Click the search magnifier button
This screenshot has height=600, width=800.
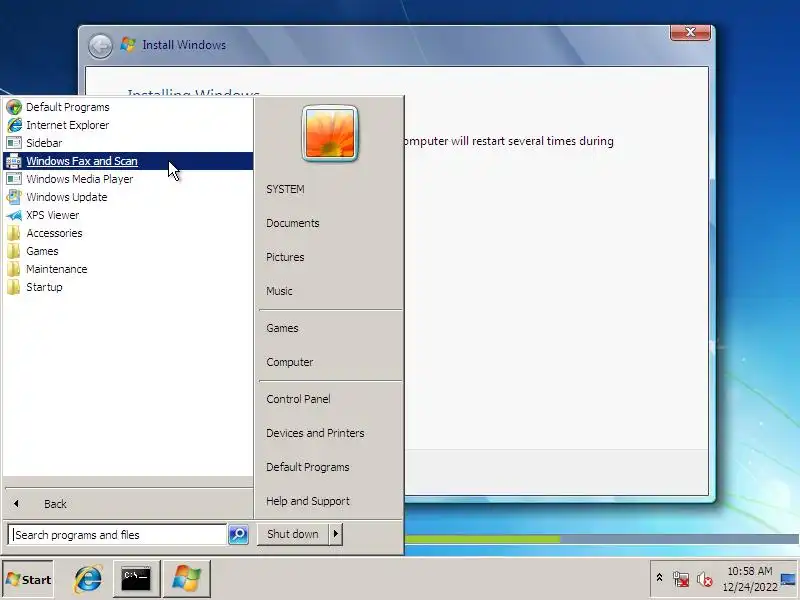238,534
